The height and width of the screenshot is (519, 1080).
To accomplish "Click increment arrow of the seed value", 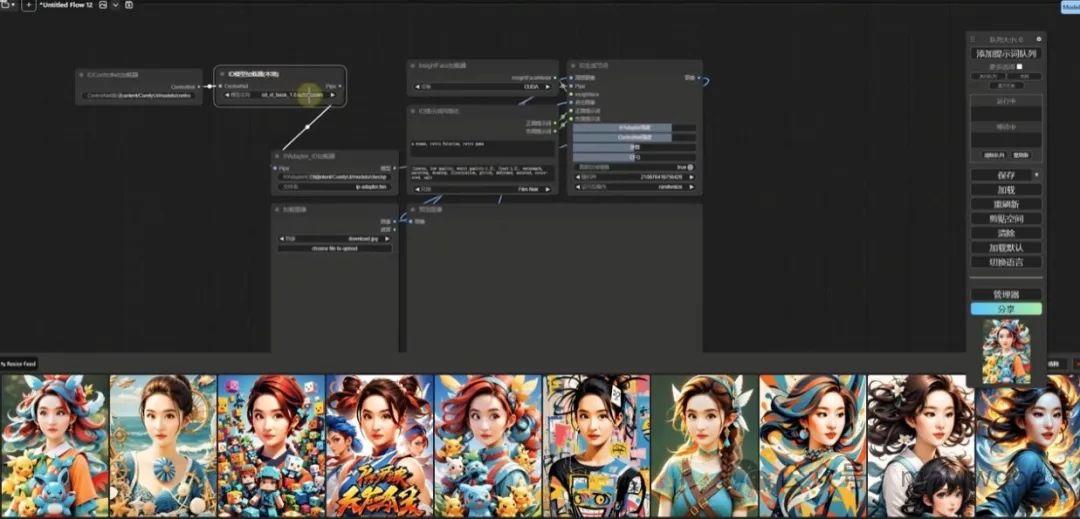I will tap(692, 177).
